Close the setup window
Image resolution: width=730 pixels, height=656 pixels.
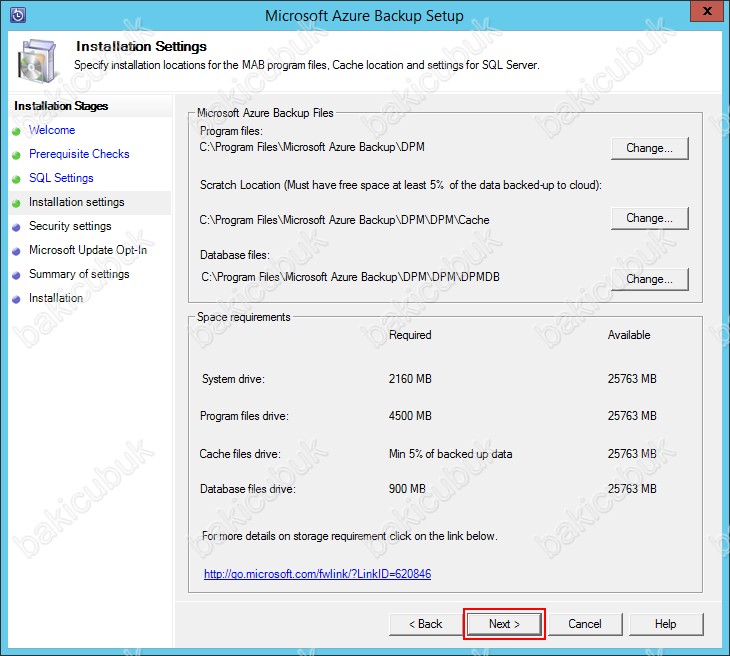[x=707, y=11]
